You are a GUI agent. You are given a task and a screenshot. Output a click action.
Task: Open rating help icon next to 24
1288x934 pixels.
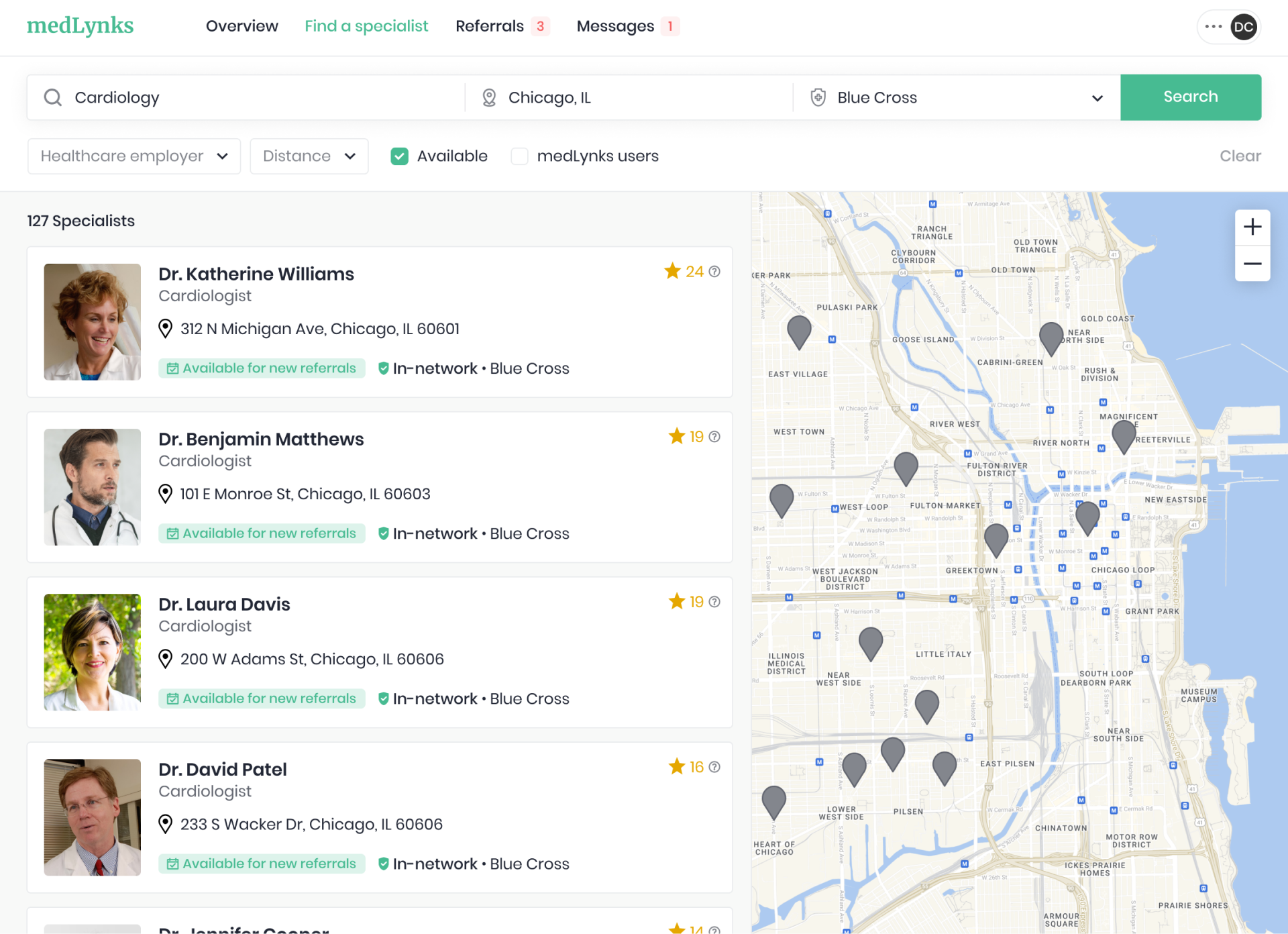coord(714,272)
